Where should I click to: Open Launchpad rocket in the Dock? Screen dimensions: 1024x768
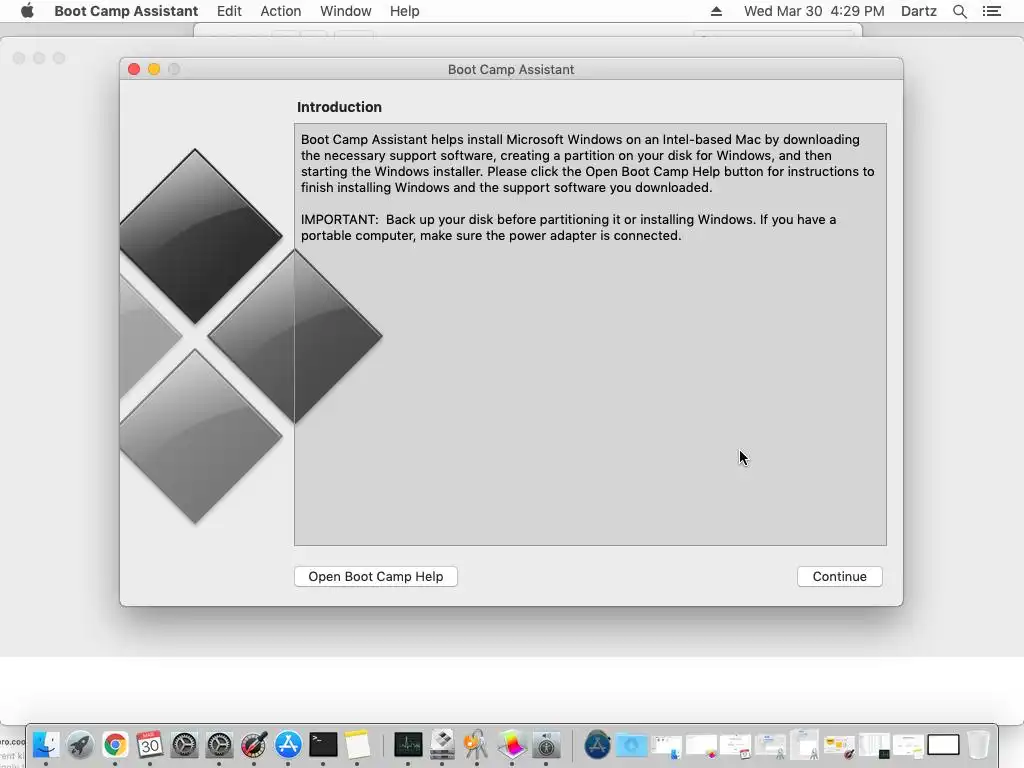tap(80, 744)
